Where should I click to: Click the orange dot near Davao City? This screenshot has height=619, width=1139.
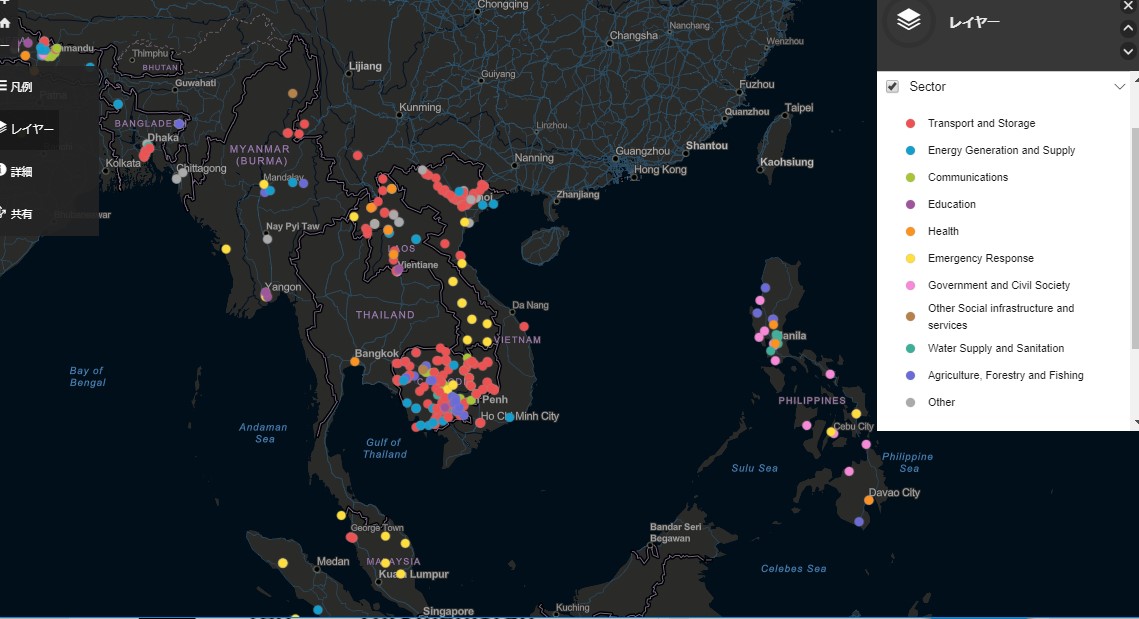click(x=869, y=500)
